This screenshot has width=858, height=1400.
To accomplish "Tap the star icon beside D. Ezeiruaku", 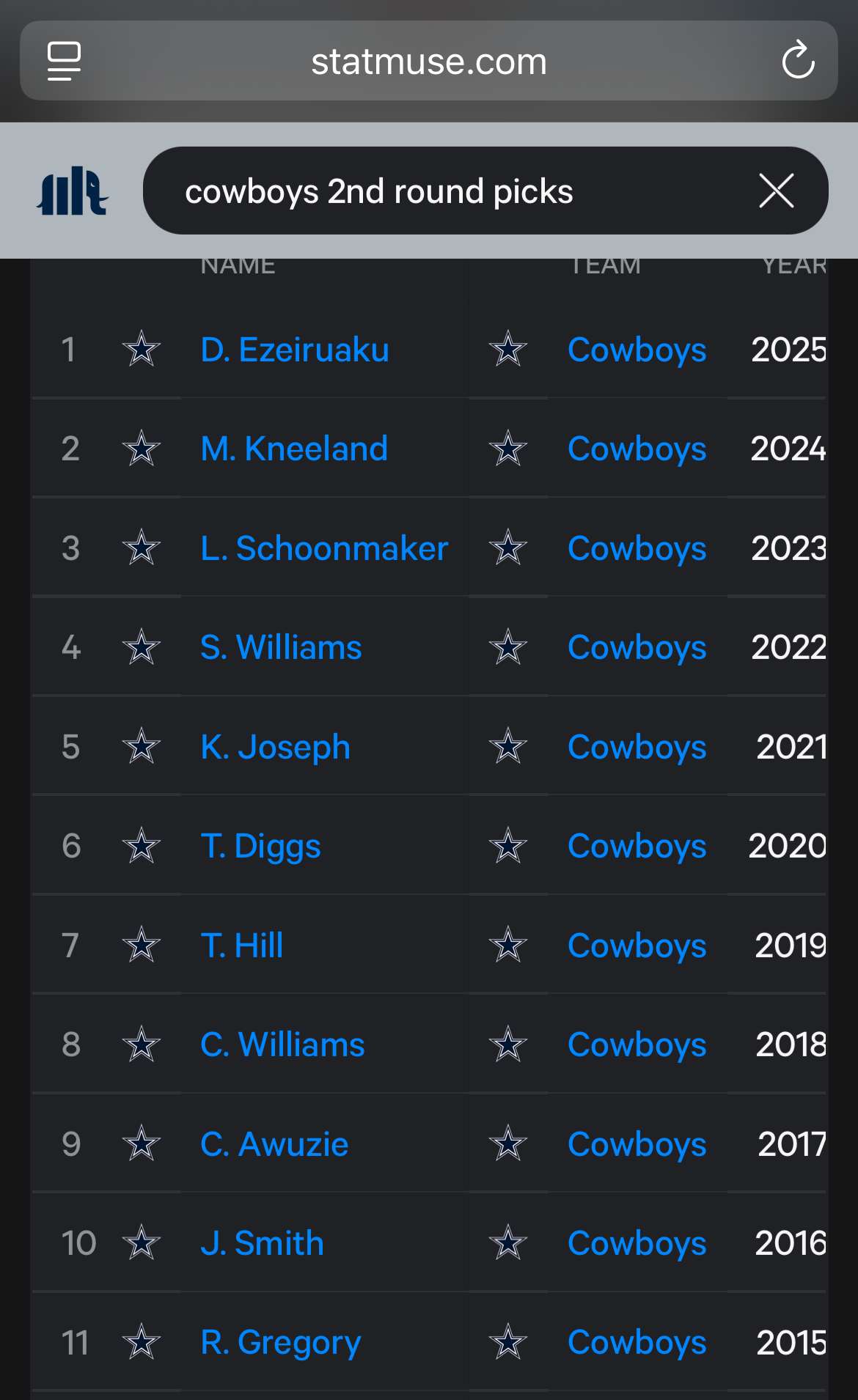I will click(141, 349).
